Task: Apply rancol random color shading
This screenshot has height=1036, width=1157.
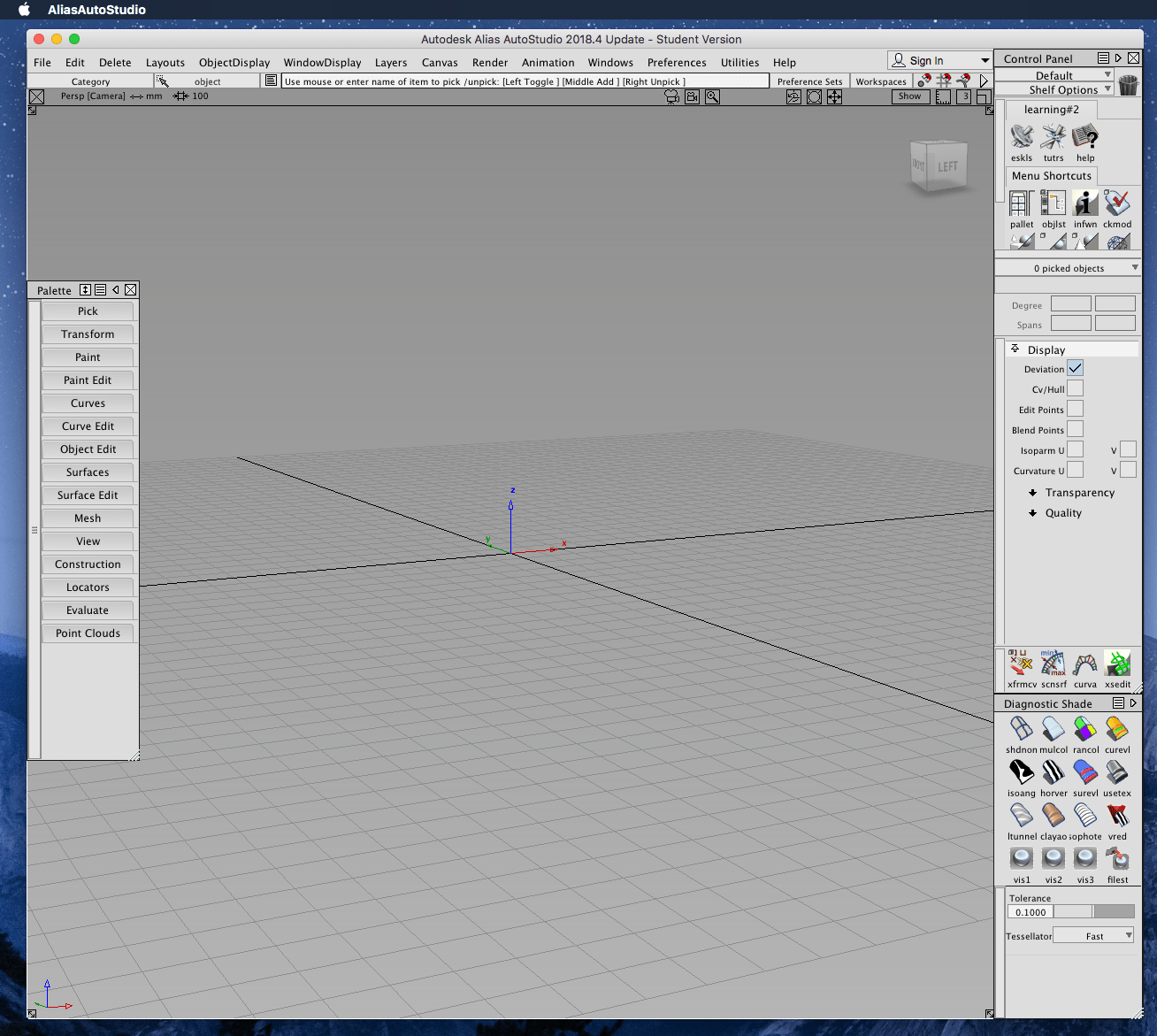Action: click(1085, 729)
